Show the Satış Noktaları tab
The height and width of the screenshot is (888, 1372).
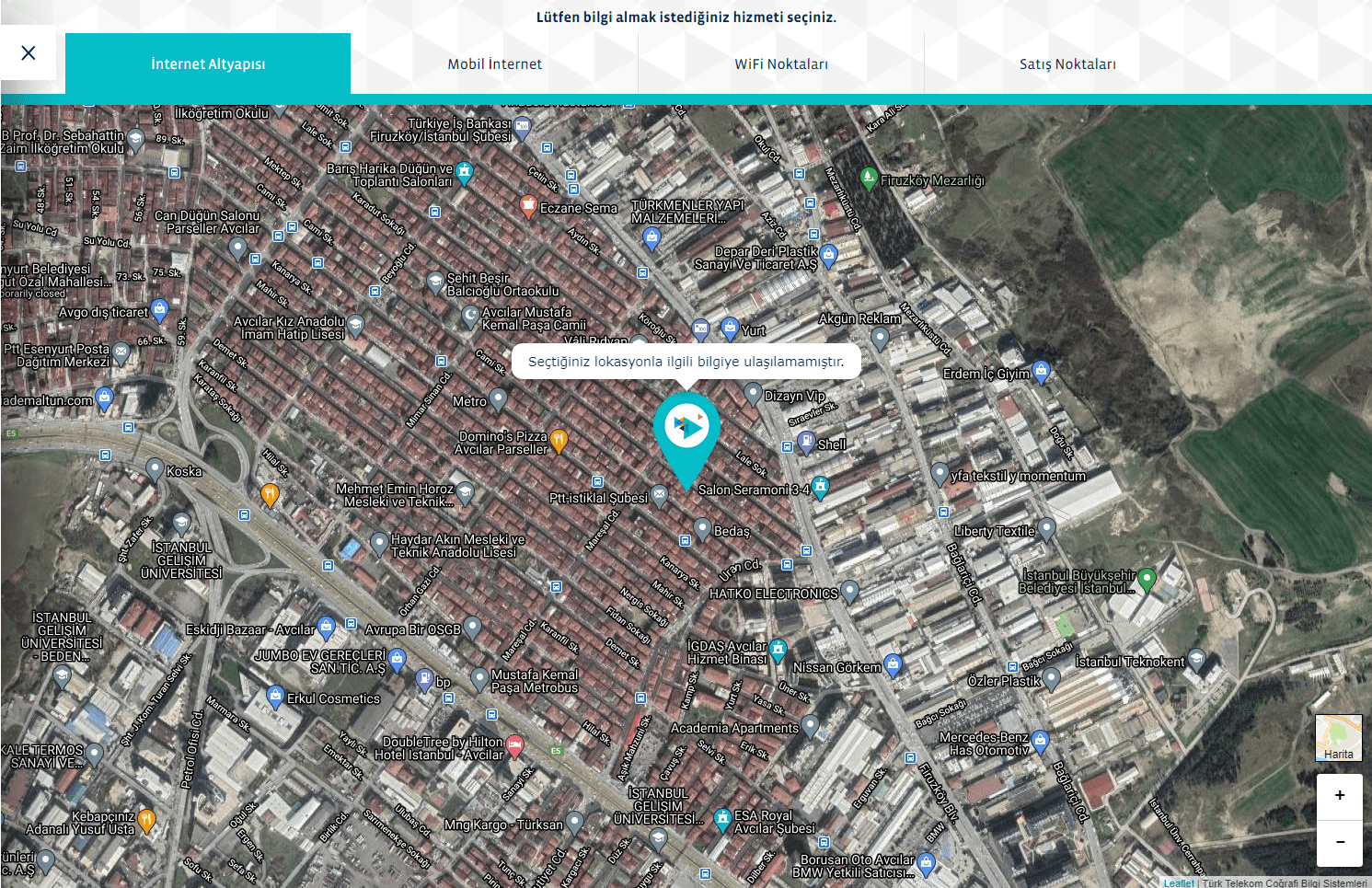[1067, 63]
